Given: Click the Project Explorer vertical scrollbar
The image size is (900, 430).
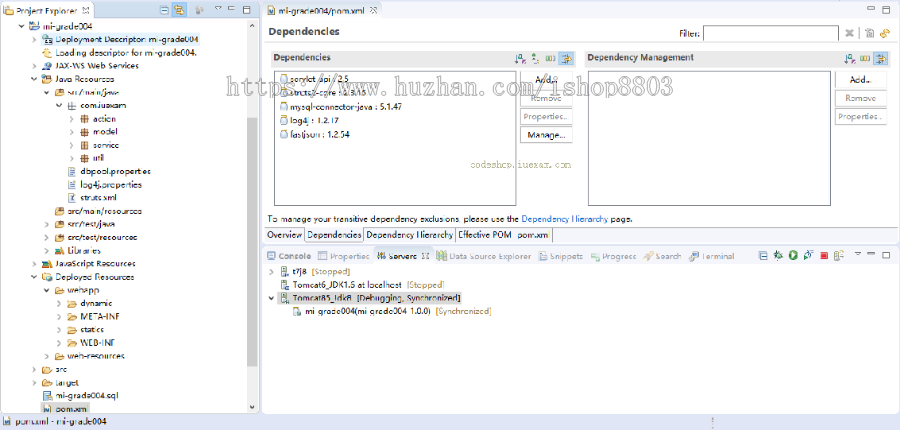Looking at the screenshot, I should 252,241.
